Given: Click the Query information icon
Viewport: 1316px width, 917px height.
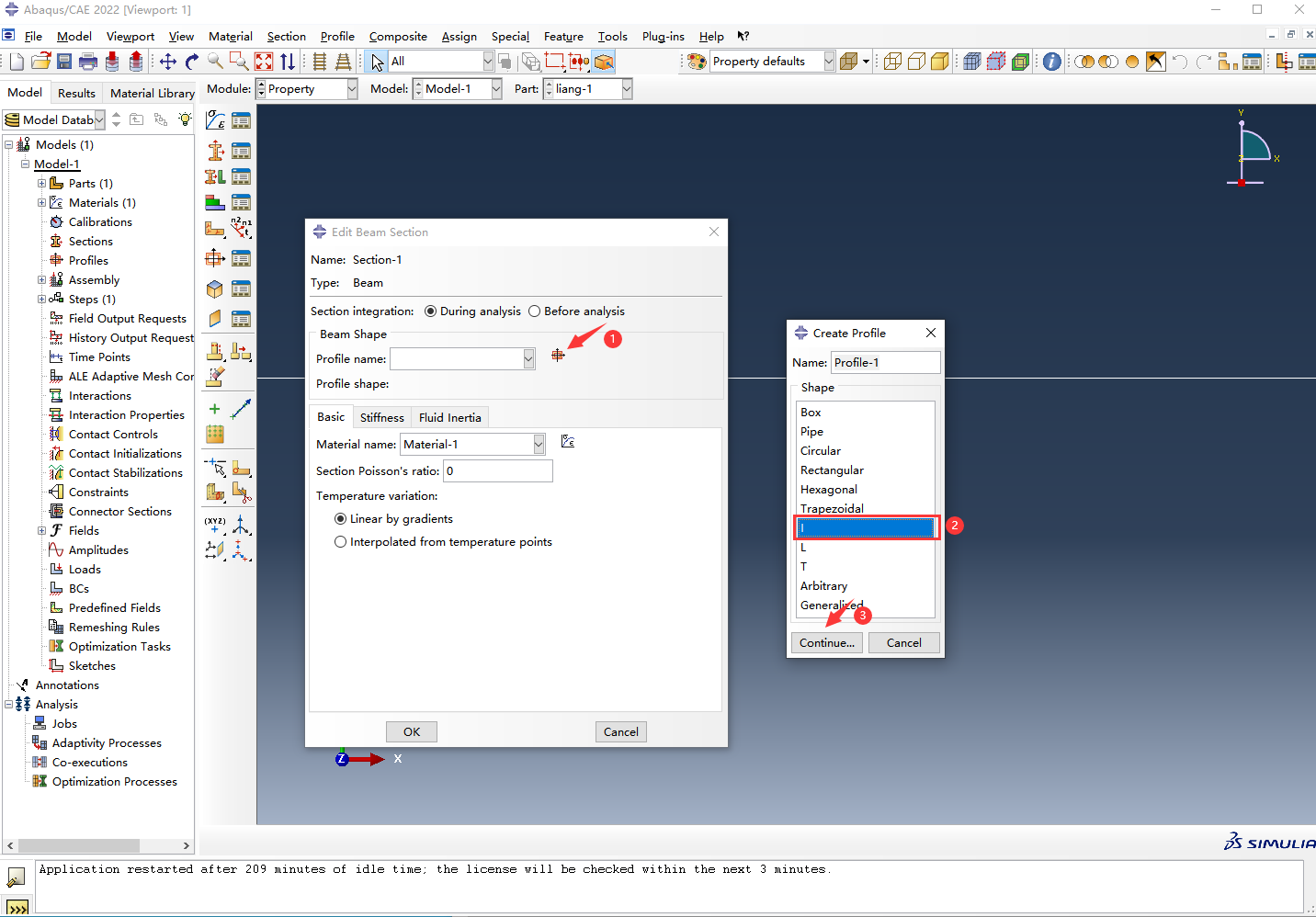Looking at the screenshot, I should click(x=1052, y=62).
